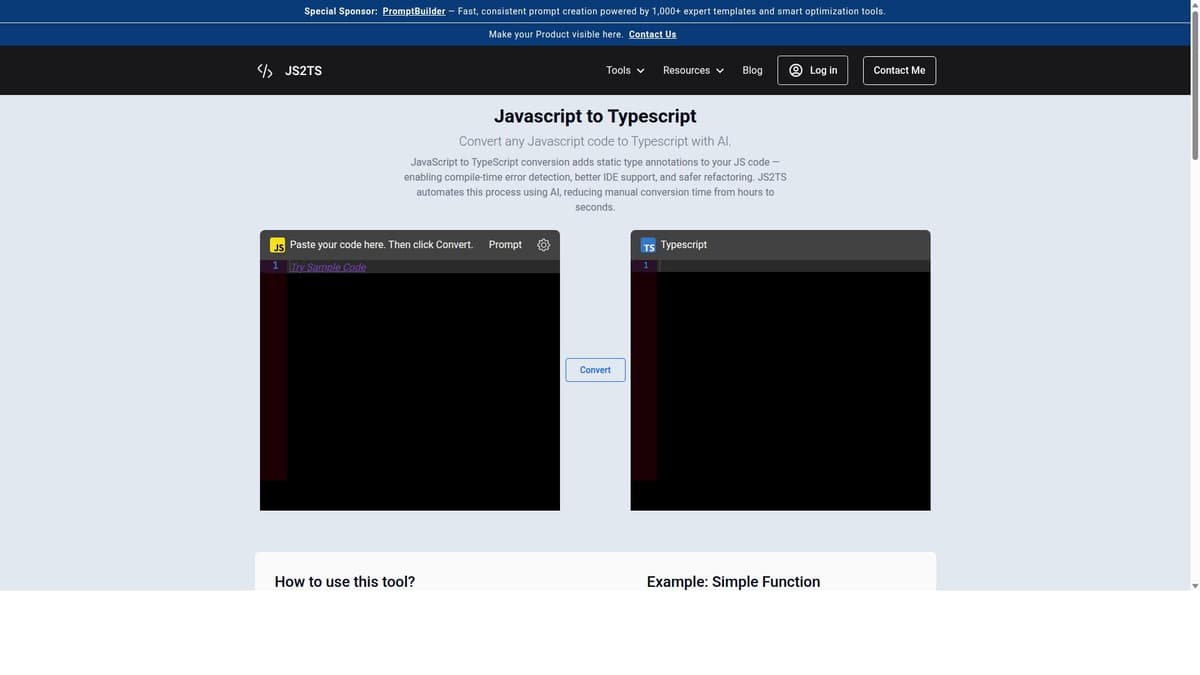The image size is (1200, 675).
Task: Click 'Paste your code here. Then click Convert.' text
Action: [381, 245]
